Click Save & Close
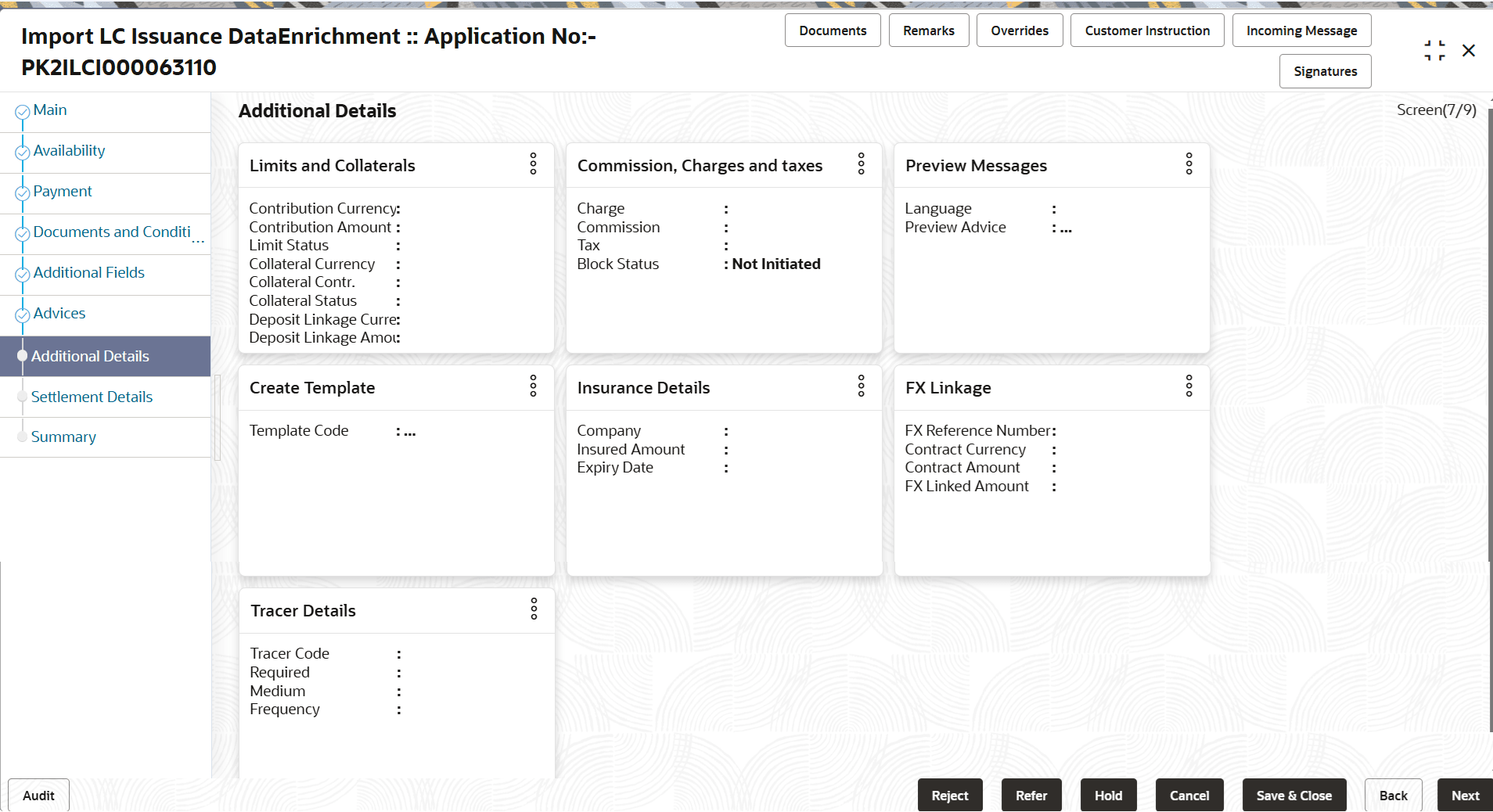 (1294, 796)
